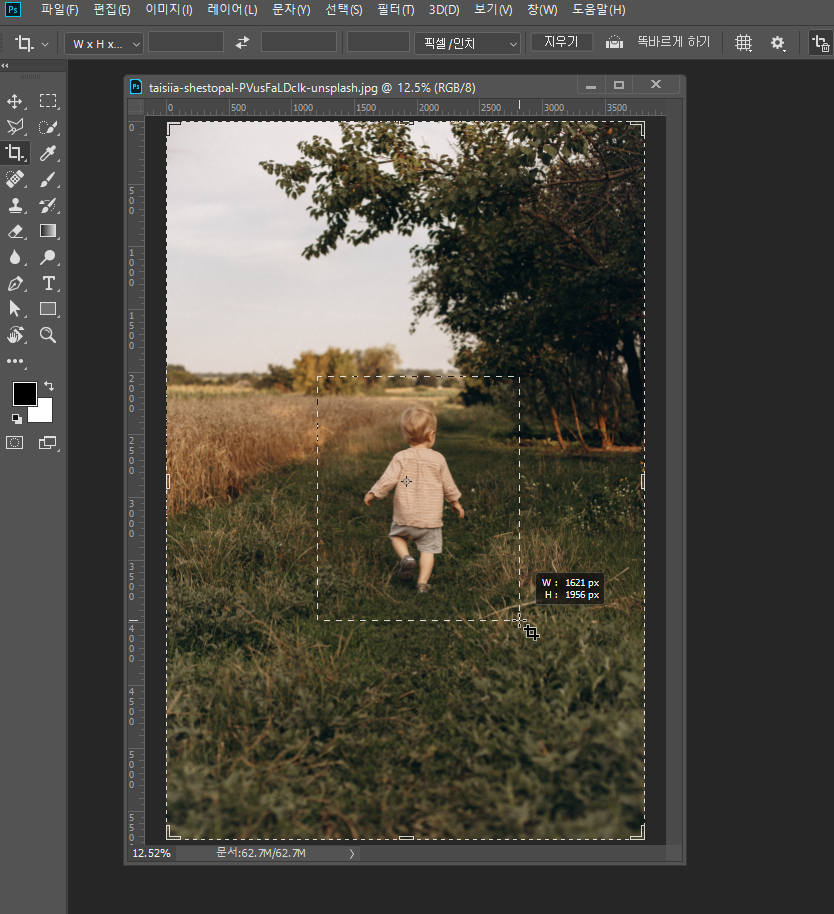Select the Crop tool in the toolbox

tap(15, 153)
